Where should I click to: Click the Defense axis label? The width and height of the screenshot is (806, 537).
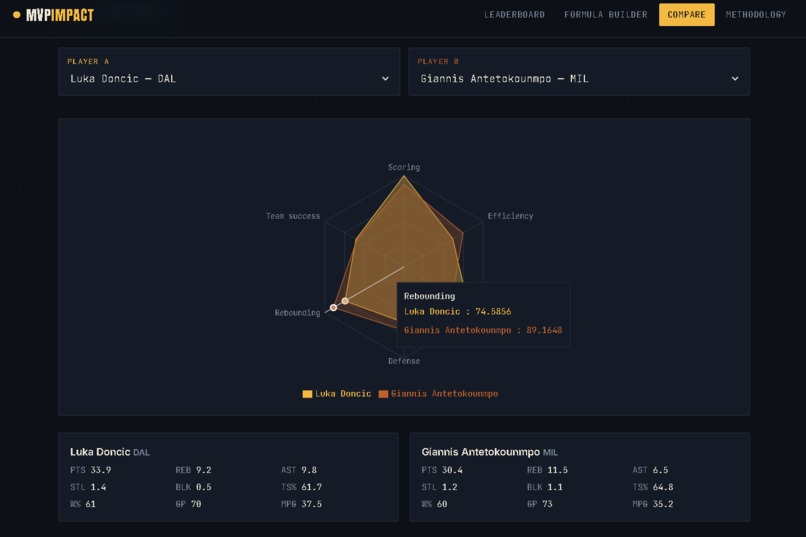[x=404, y=361]
